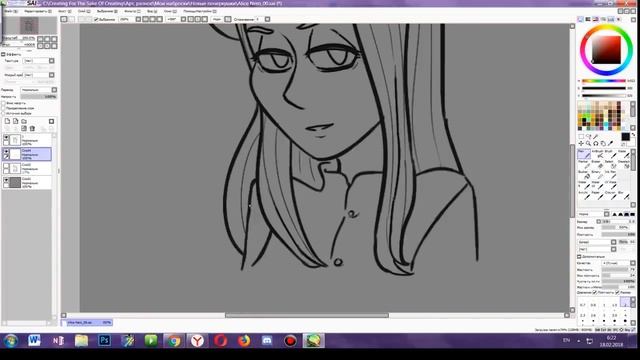Select the Zoom magnifier tool
The height and width of the screenshot is (360, 640).
[x=588, y=144]
